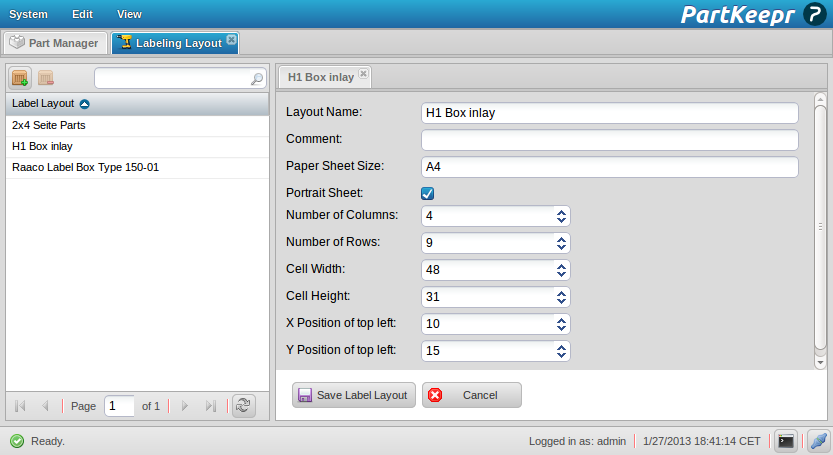This screenshot has width=833, height=455.
Task: Click the Cell Width input
Action: 488,270
